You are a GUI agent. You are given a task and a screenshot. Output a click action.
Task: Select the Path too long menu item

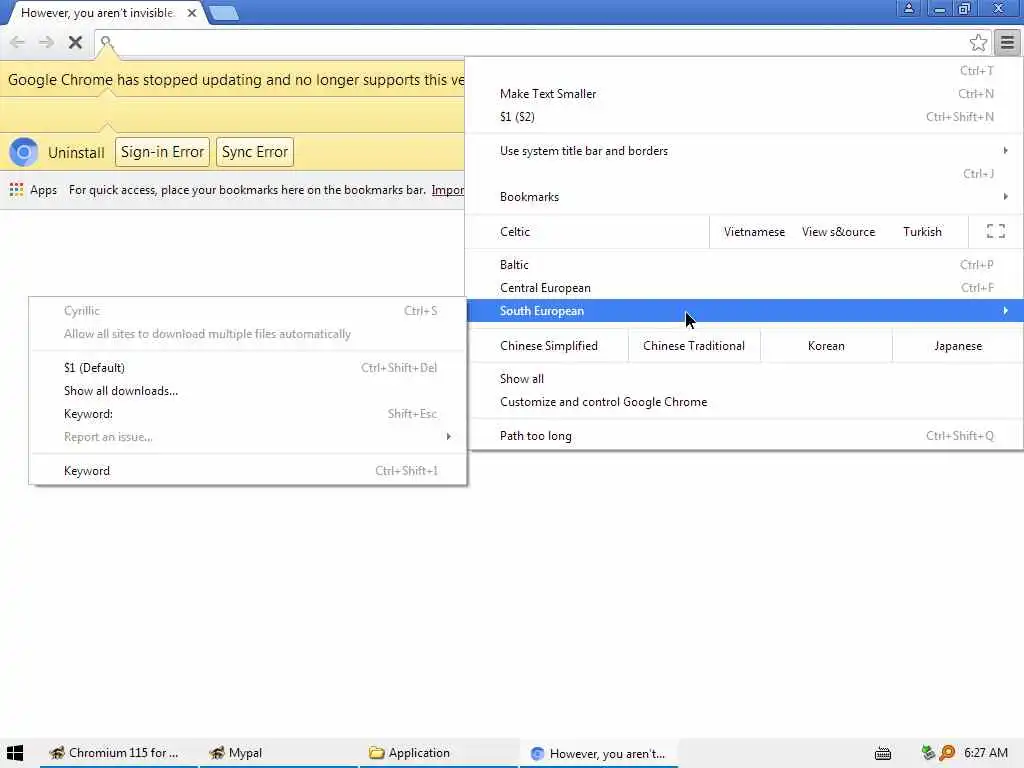(x=746, y=436)
